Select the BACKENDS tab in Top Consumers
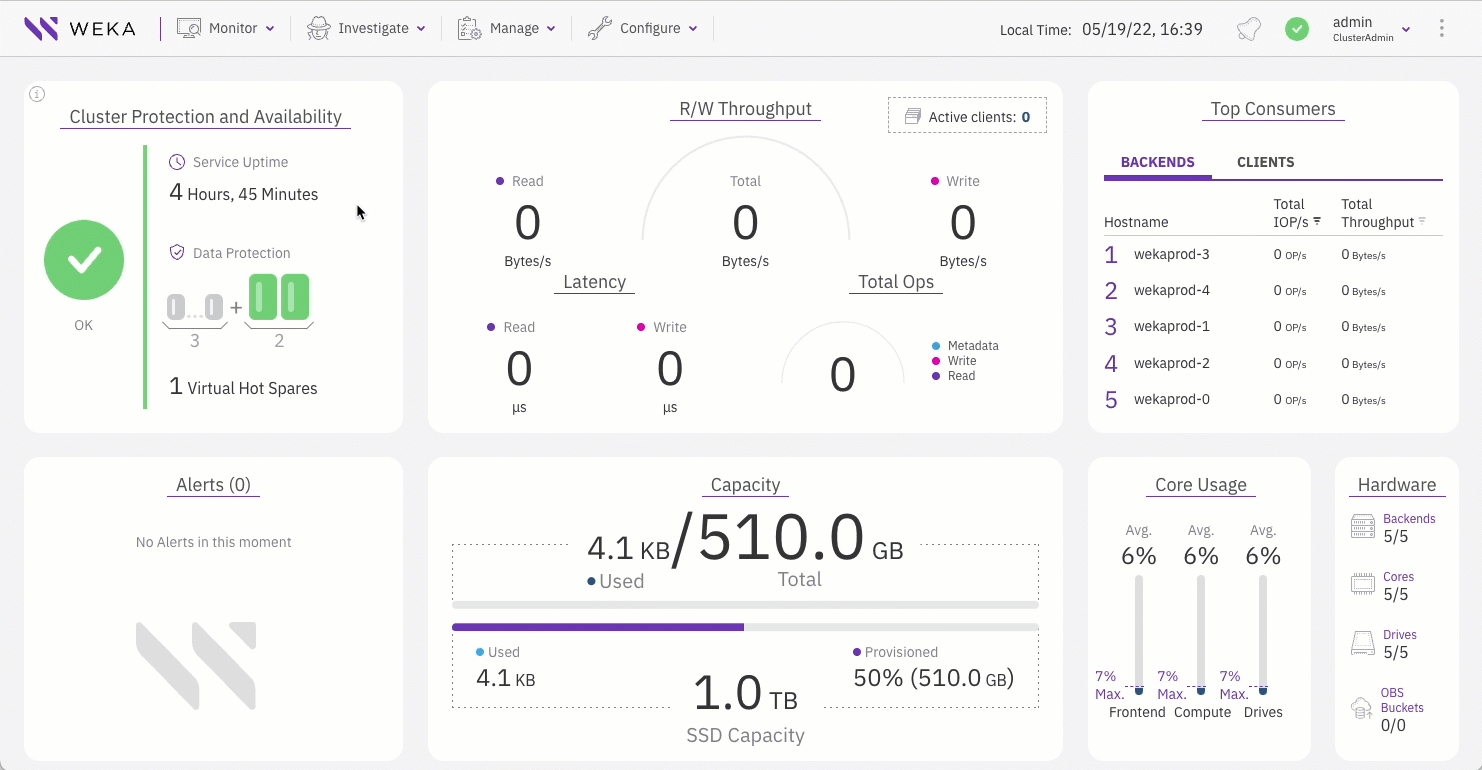This screenshot has height=770, width=1482. (1157, 162)
